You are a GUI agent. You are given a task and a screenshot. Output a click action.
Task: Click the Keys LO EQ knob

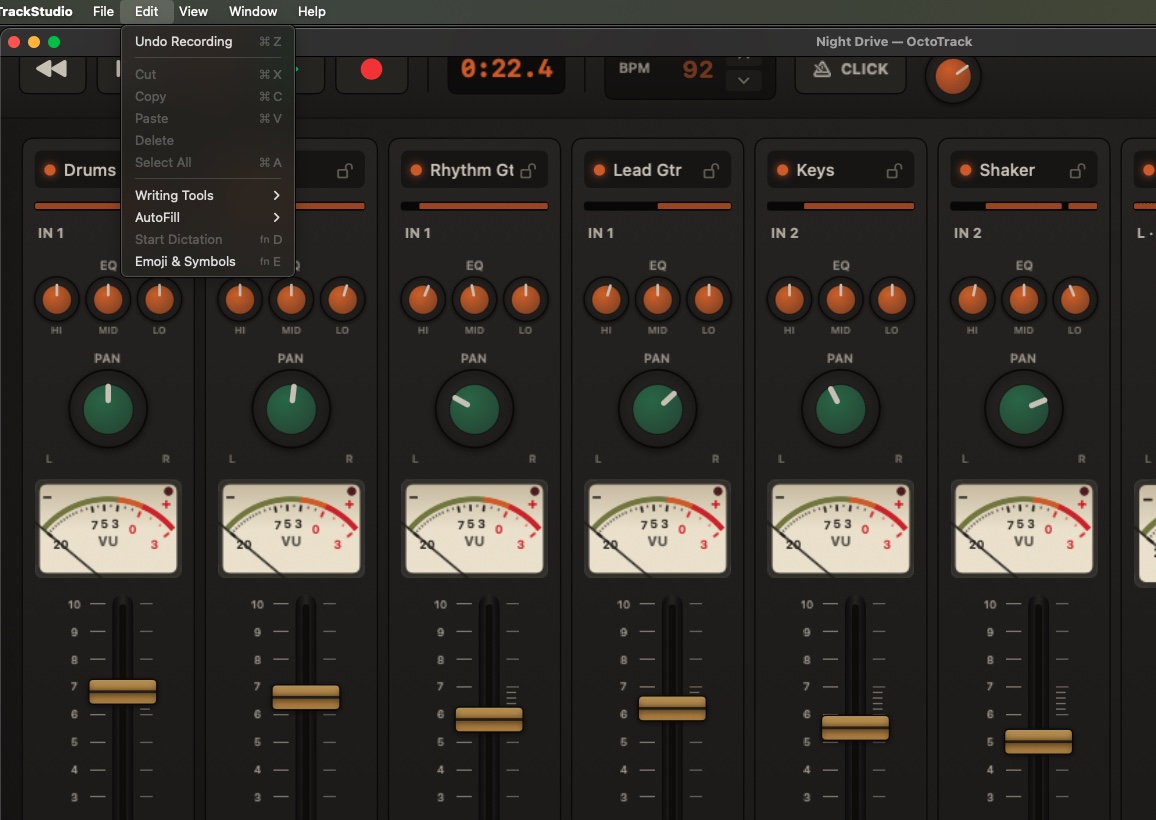(891, 299)
